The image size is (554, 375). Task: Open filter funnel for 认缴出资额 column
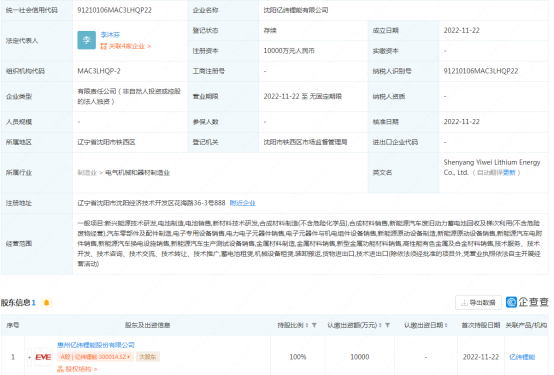tap(387, 325)
